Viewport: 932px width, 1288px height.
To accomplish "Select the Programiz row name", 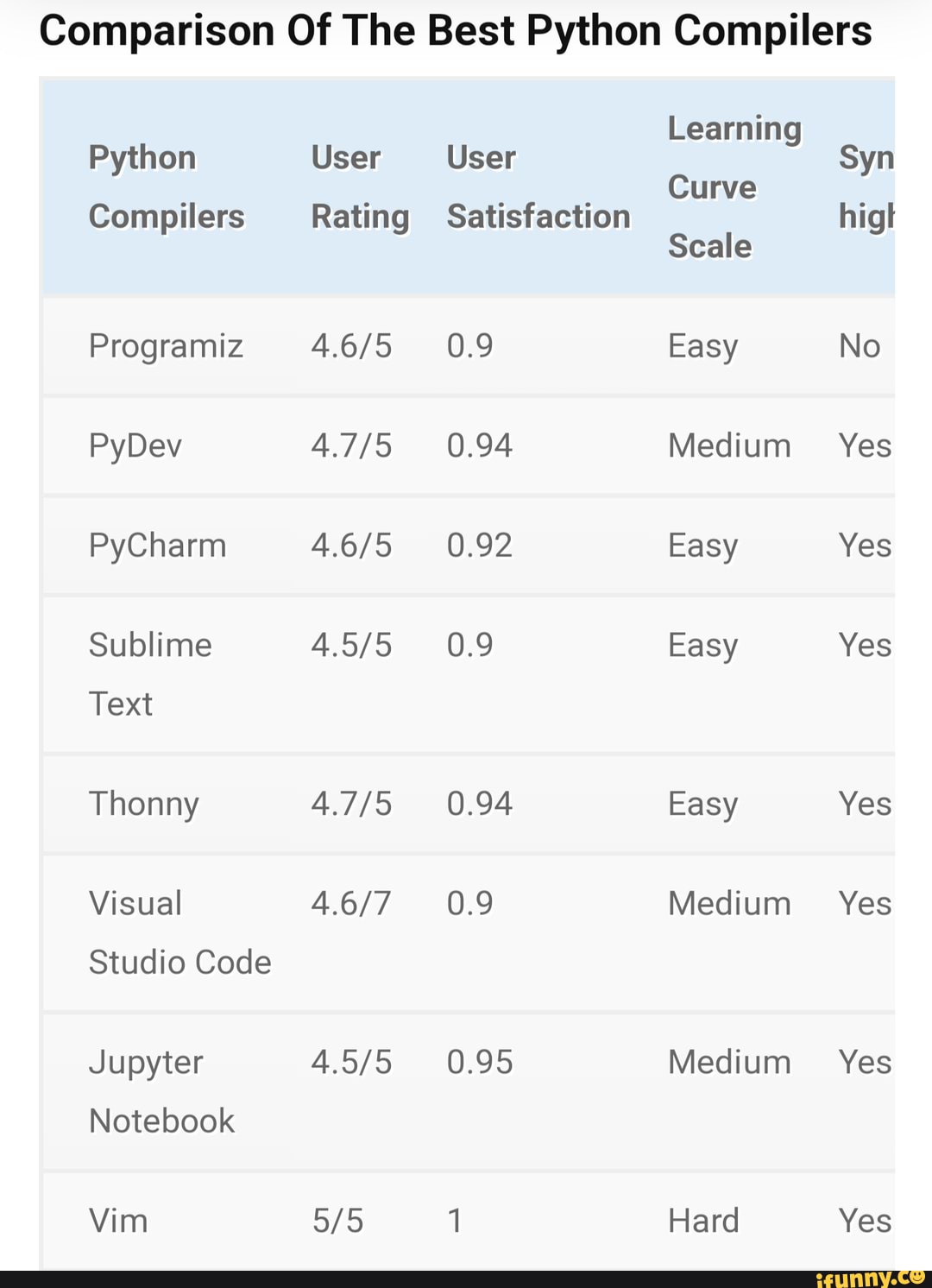I will pyautogui.click(x=166, y=346).
